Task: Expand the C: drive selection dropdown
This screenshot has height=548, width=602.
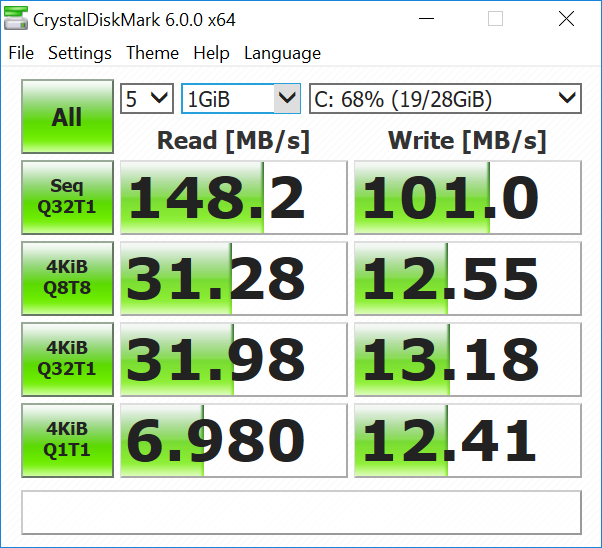Action: pos(445,99)
